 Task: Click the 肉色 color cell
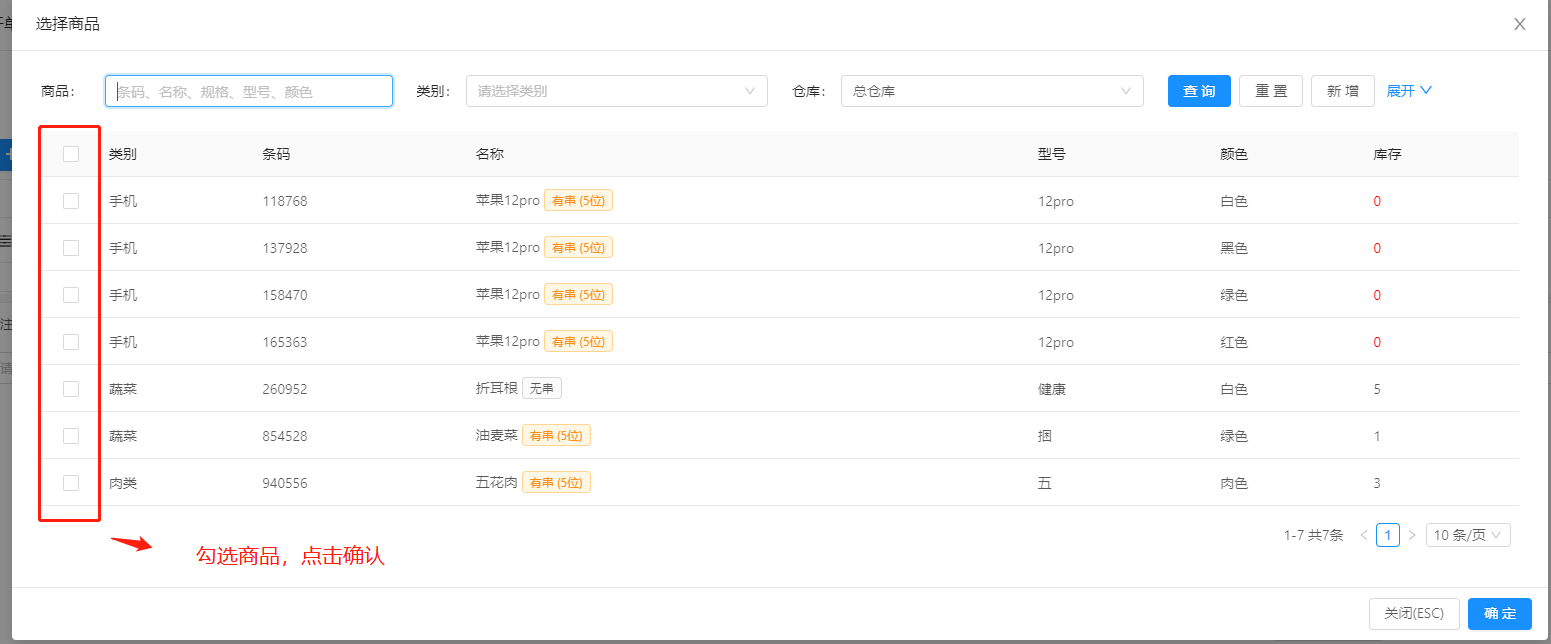[1234, 483]
